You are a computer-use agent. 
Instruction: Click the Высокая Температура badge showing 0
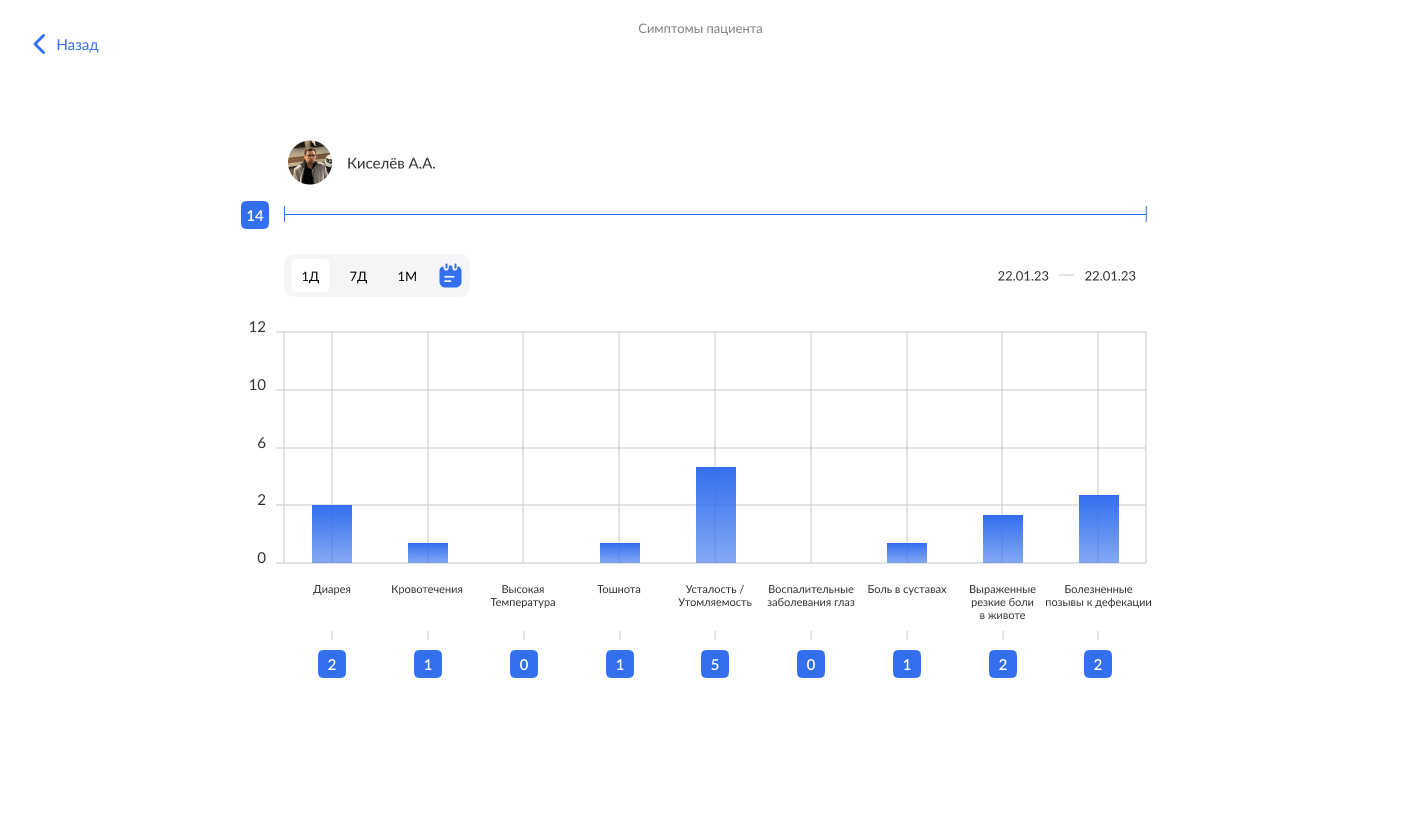pos(523,664)
